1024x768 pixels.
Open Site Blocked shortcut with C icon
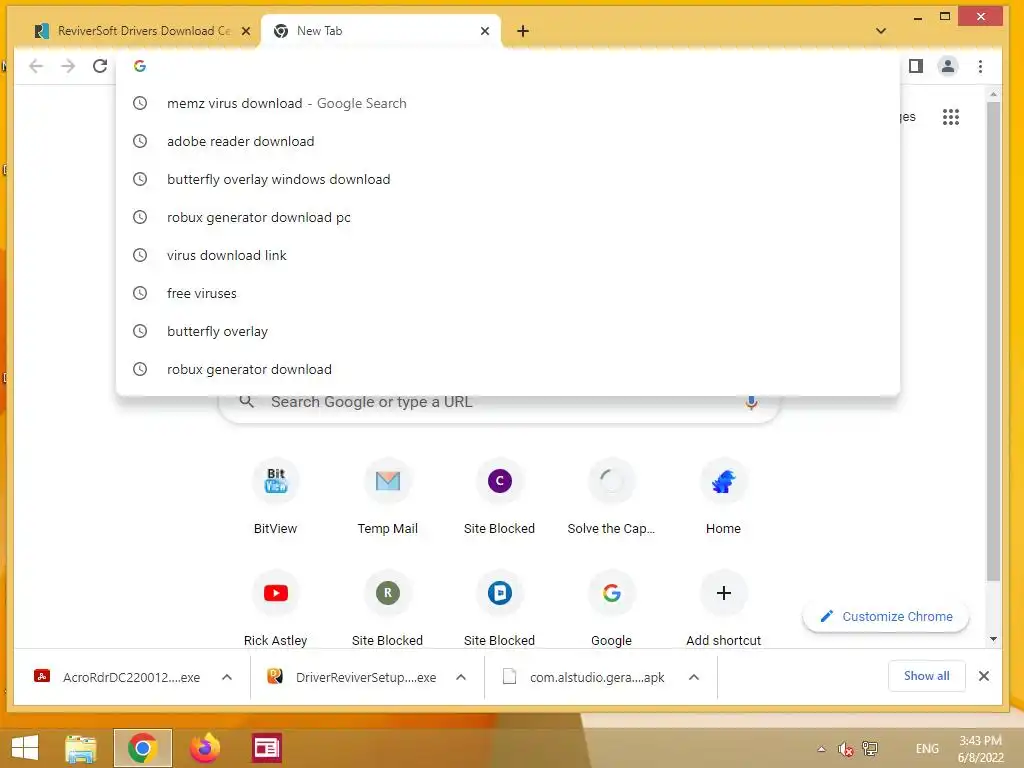500,496
